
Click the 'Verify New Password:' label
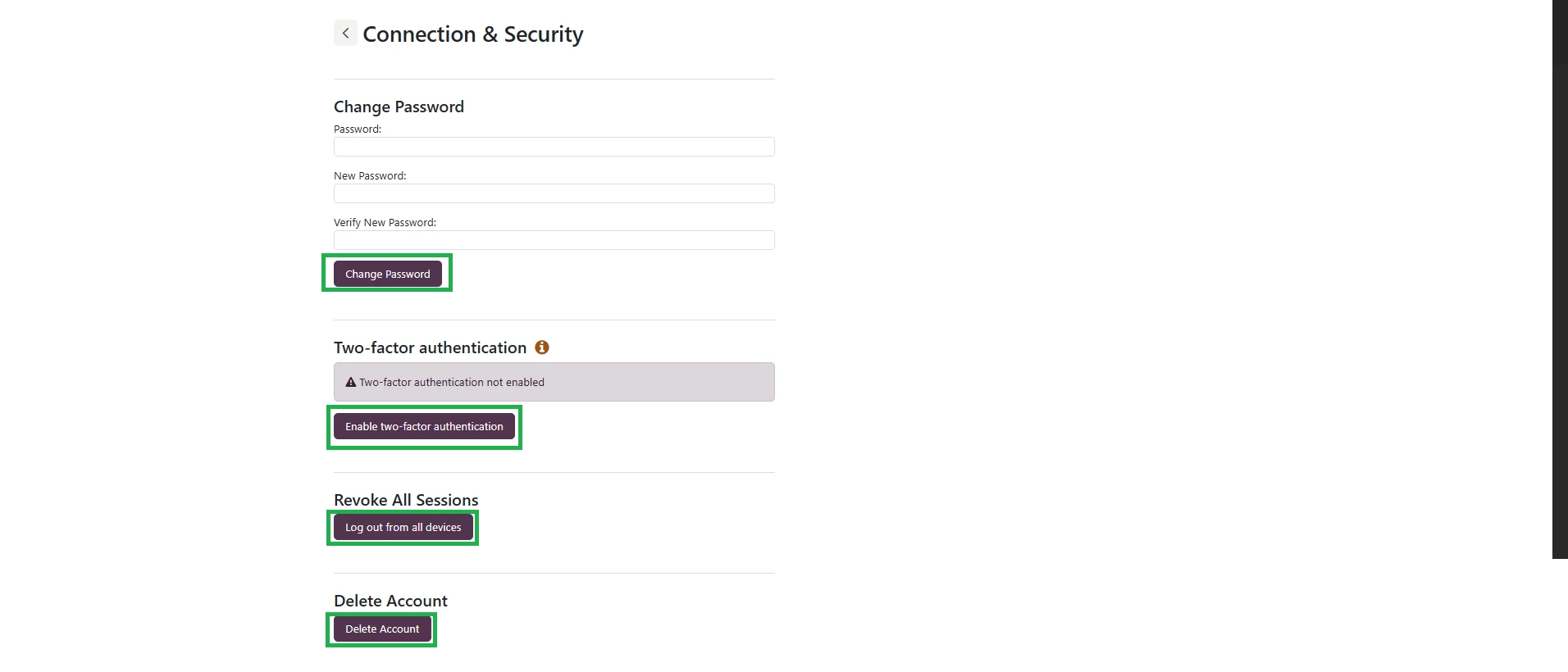tap(385, 223)
